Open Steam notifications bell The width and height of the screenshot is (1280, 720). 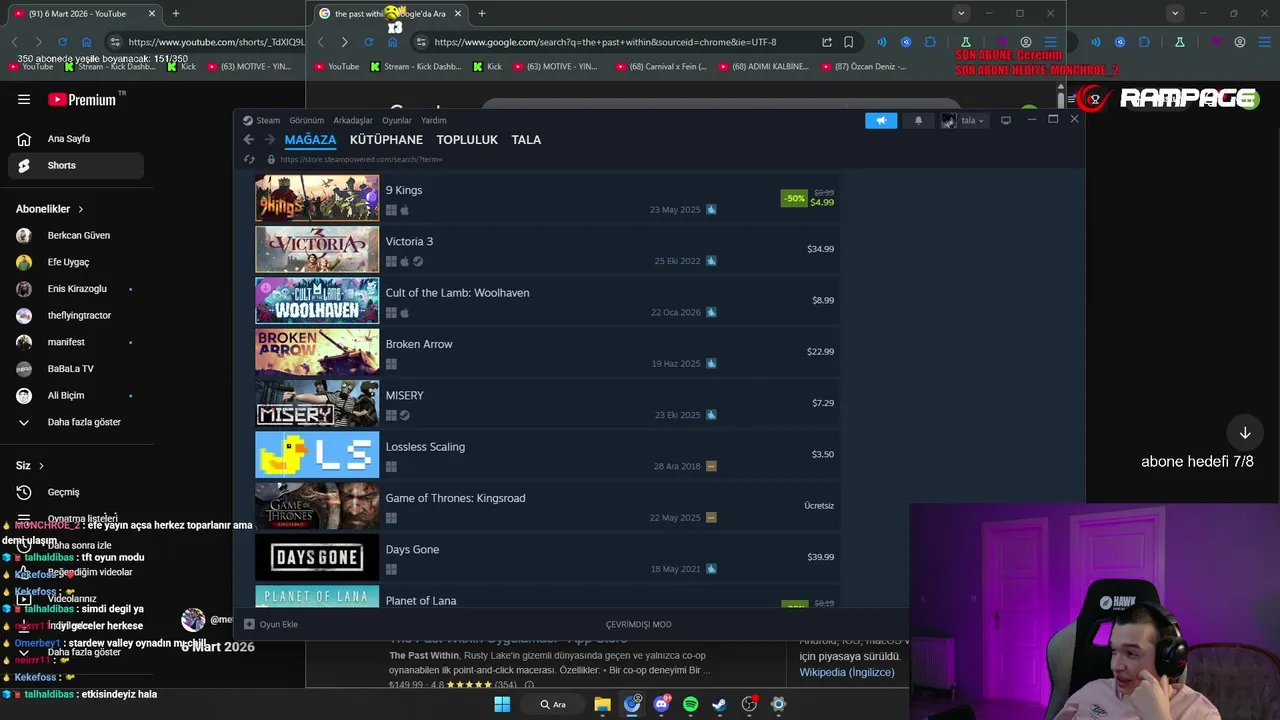(918, 121)
